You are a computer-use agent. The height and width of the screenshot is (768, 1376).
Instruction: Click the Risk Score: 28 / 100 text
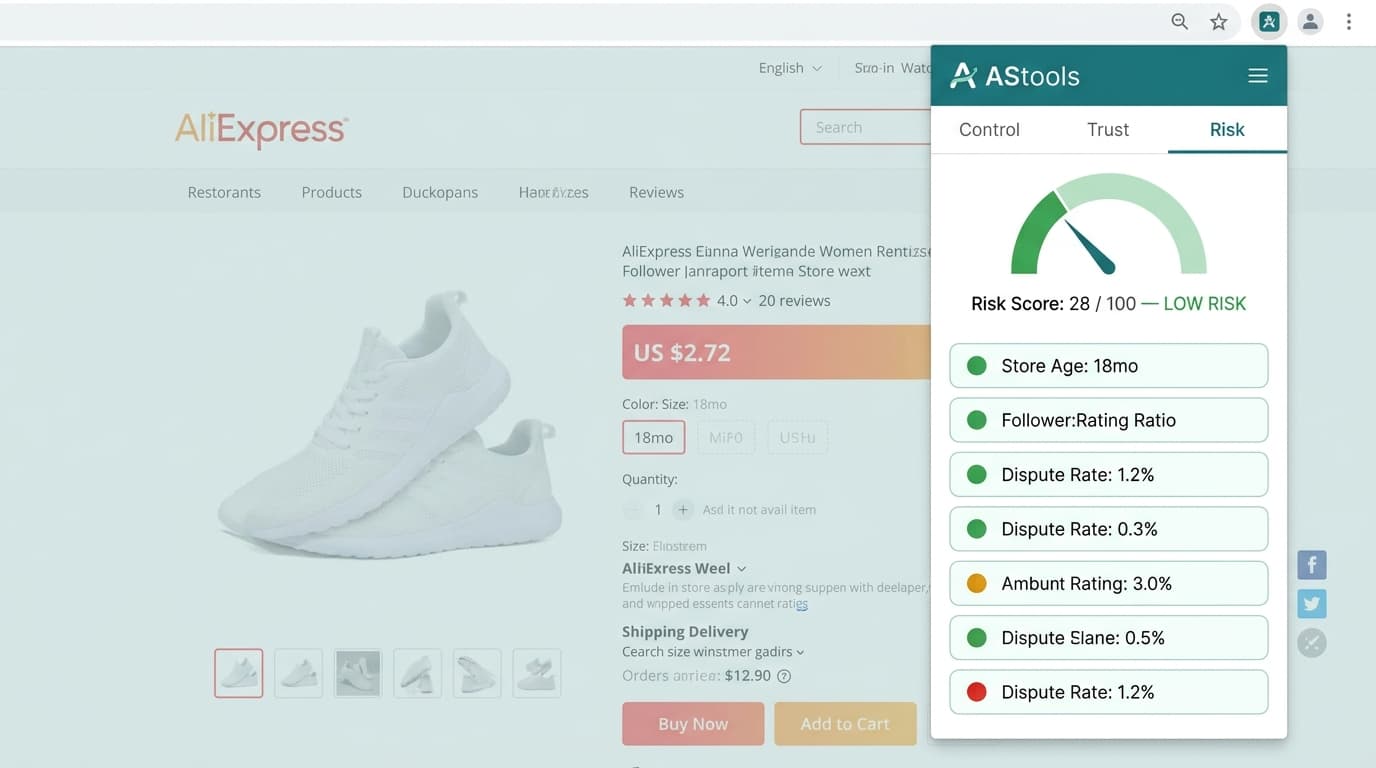pyautogui.click(x=1053, y=304)
